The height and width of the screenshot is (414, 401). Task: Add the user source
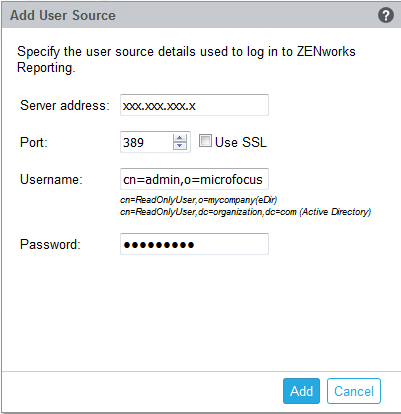coord(301,391)
